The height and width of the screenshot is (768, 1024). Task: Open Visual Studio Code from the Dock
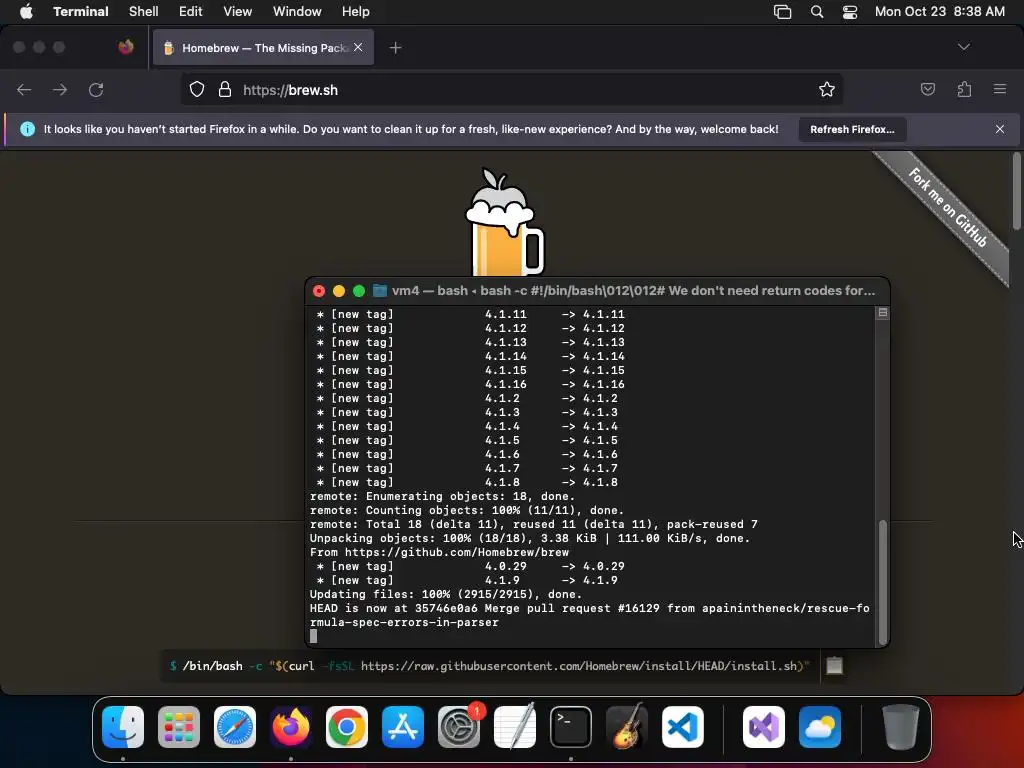pyautogui.click(x=682, y=727)
